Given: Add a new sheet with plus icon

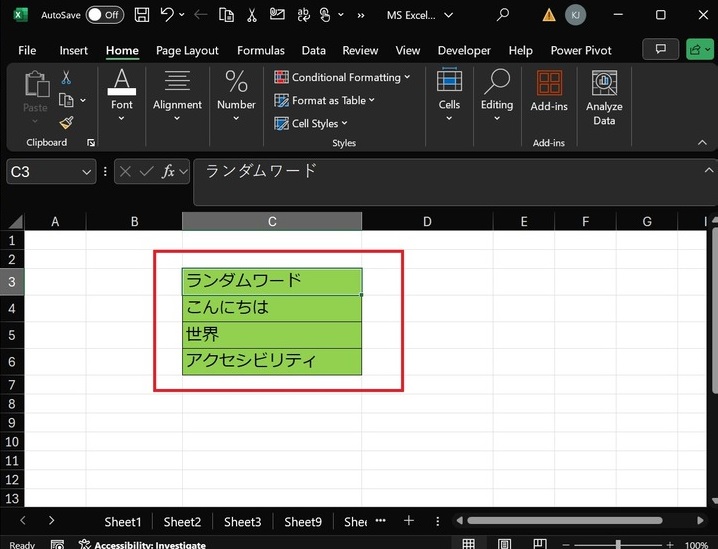Looking at the screenshot, I should (x=408, y=521).
